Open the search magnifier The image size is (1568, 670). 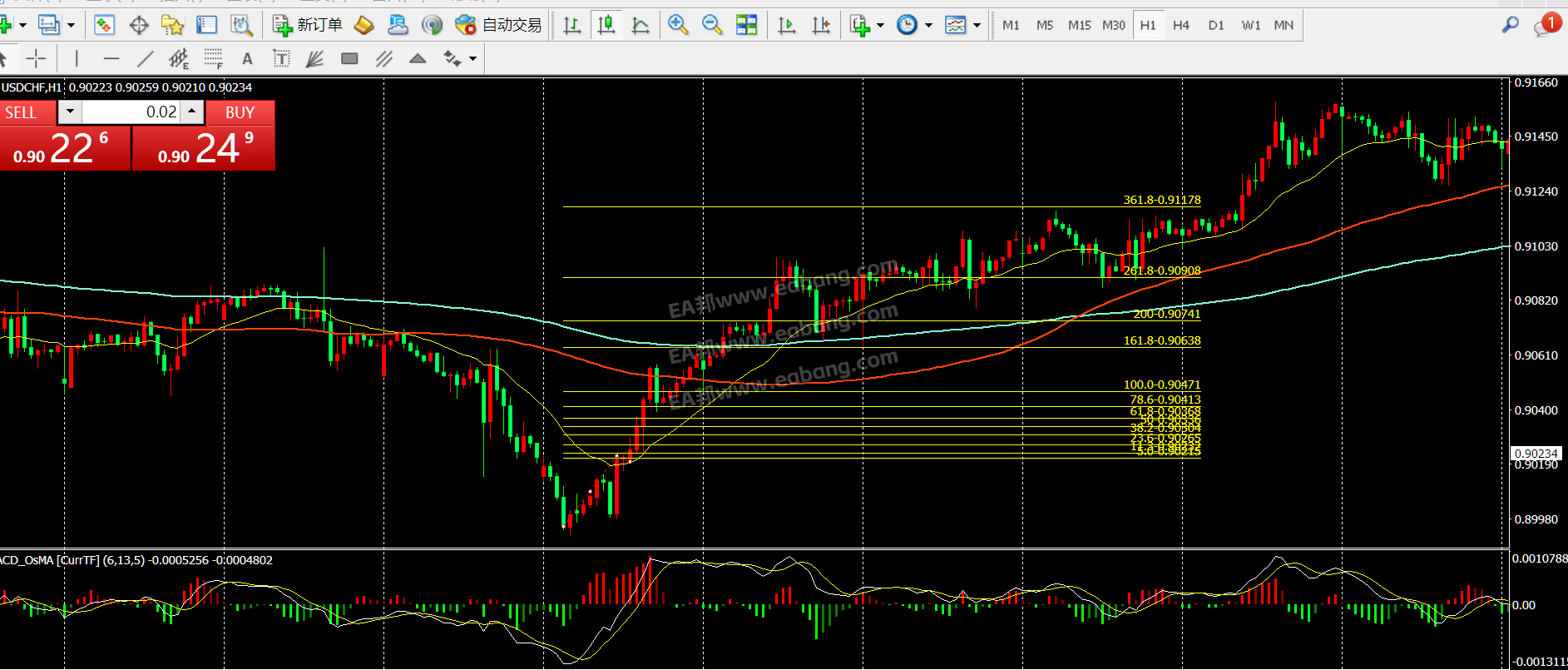tap(1510, 25)
